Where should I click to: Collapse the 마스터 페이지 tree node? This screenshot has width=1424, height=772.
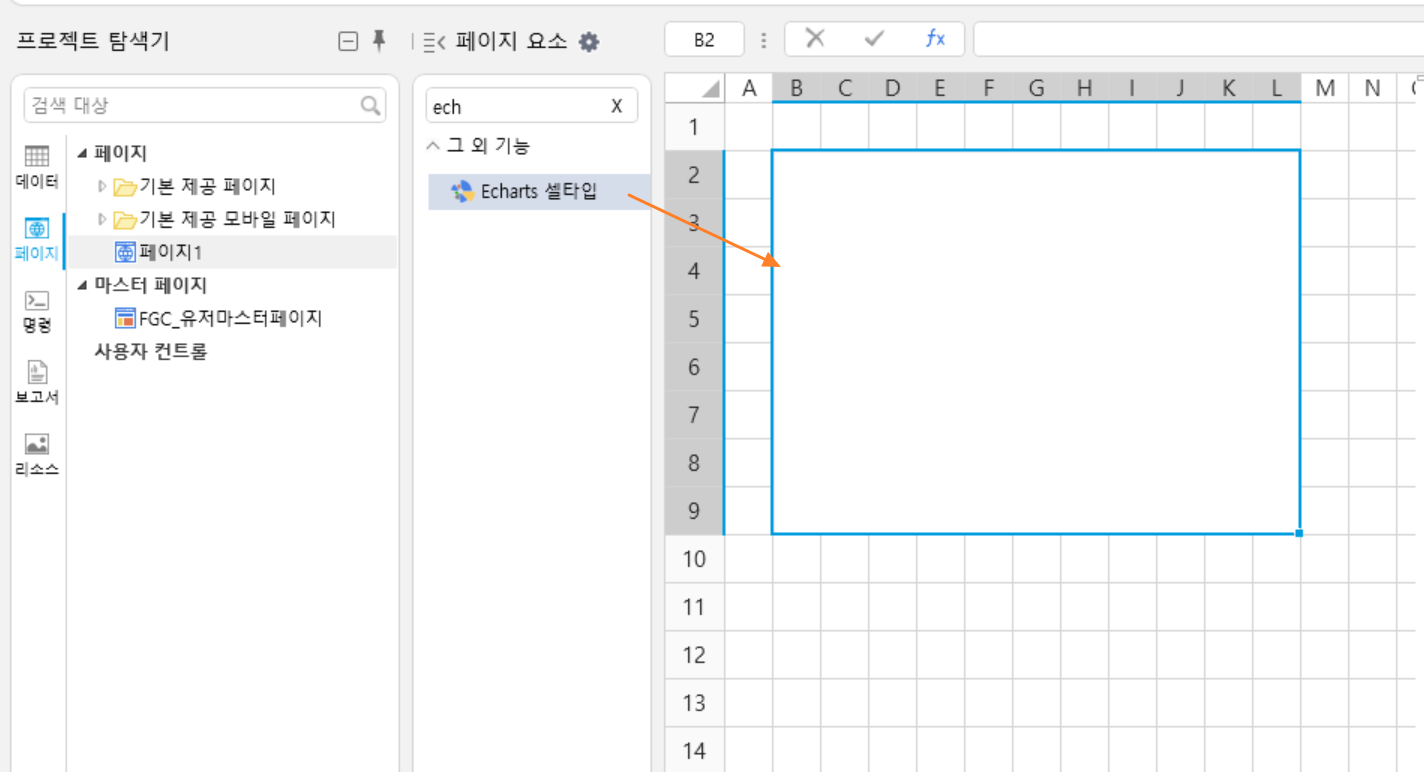(x=82, y=286)
